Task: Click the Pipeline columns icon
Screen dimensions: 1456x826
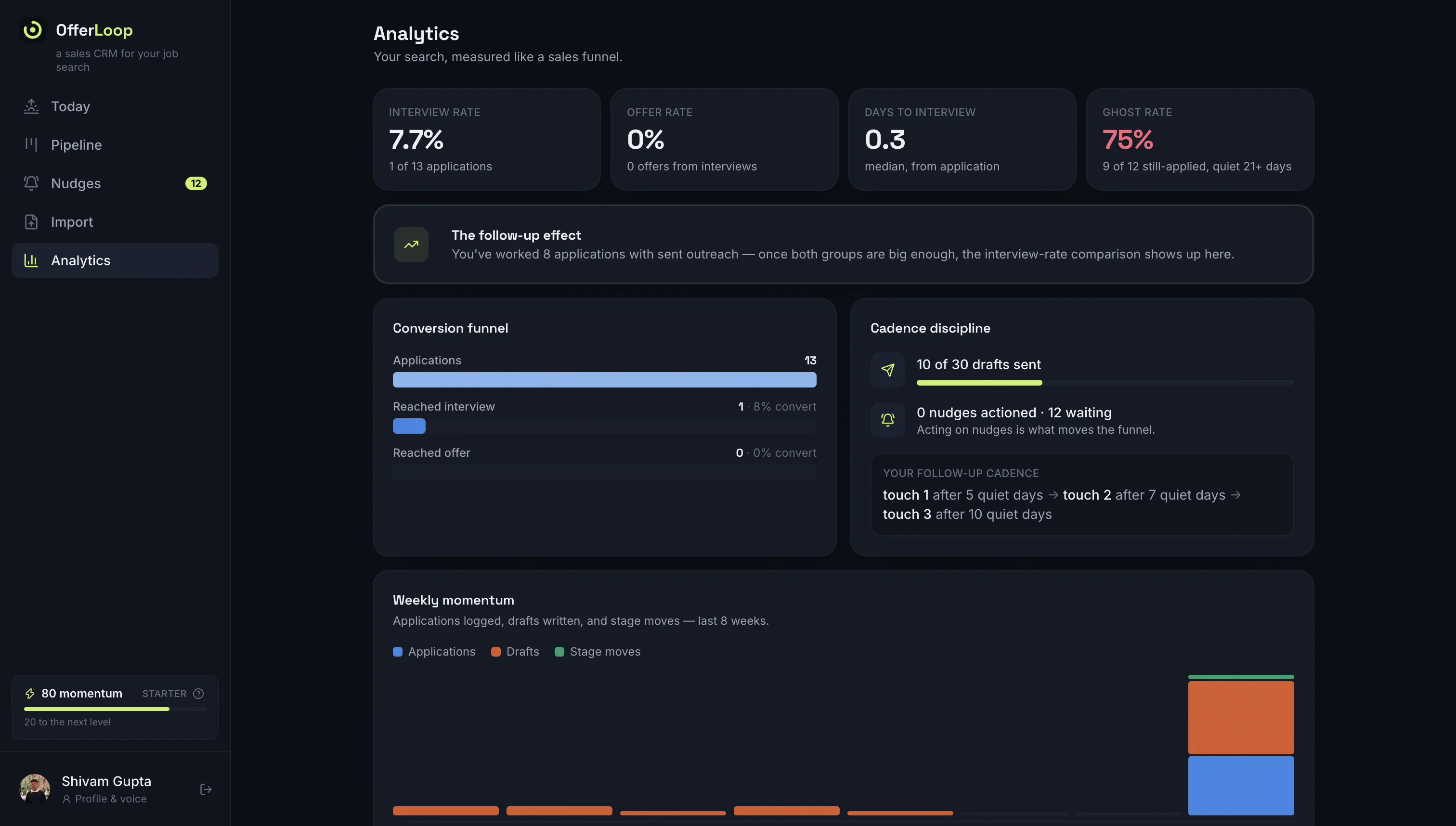Action: coord(31,145)
